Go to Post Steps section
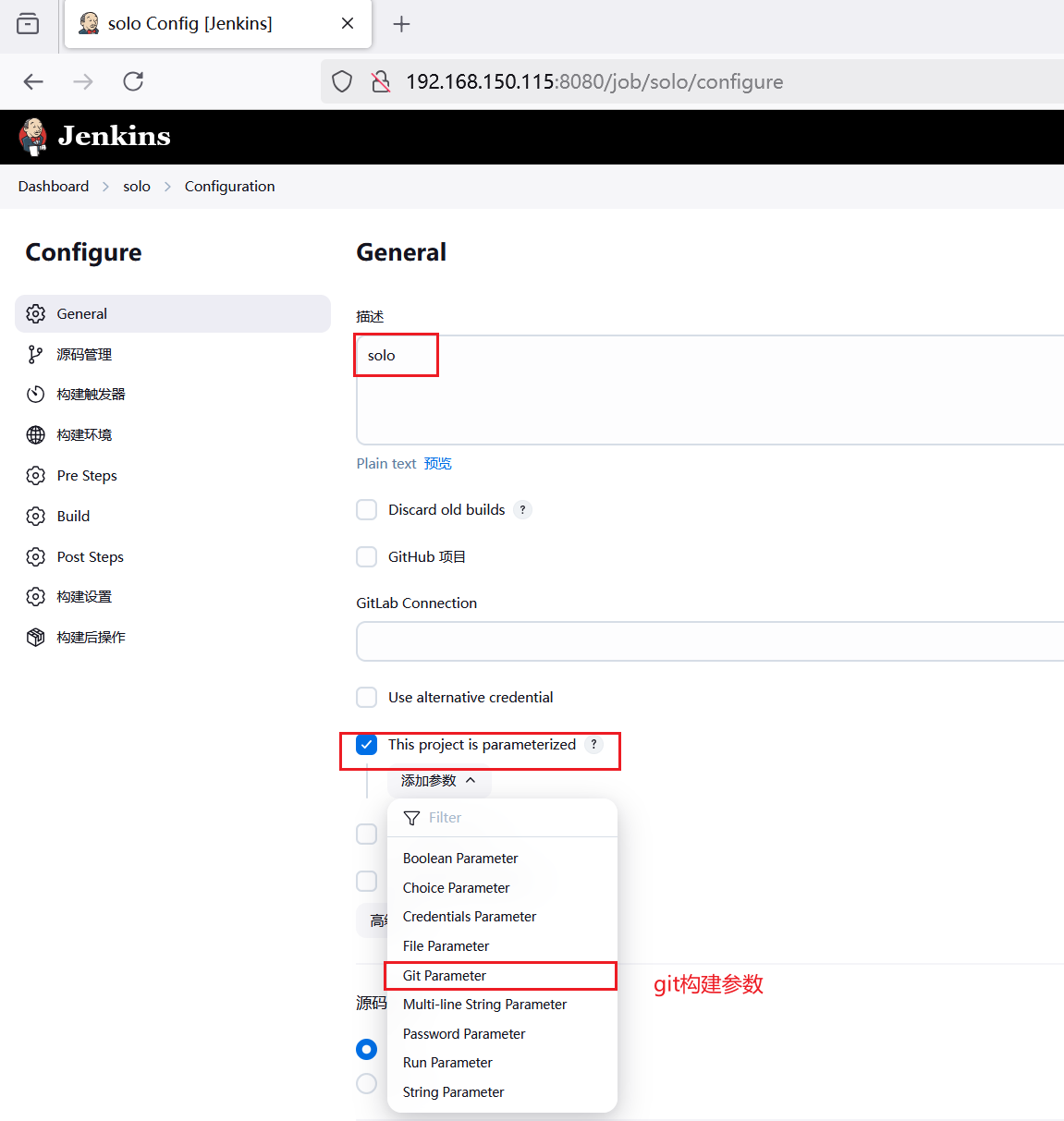Screen dimensions: 1064x1121 [x=173, y=556]
